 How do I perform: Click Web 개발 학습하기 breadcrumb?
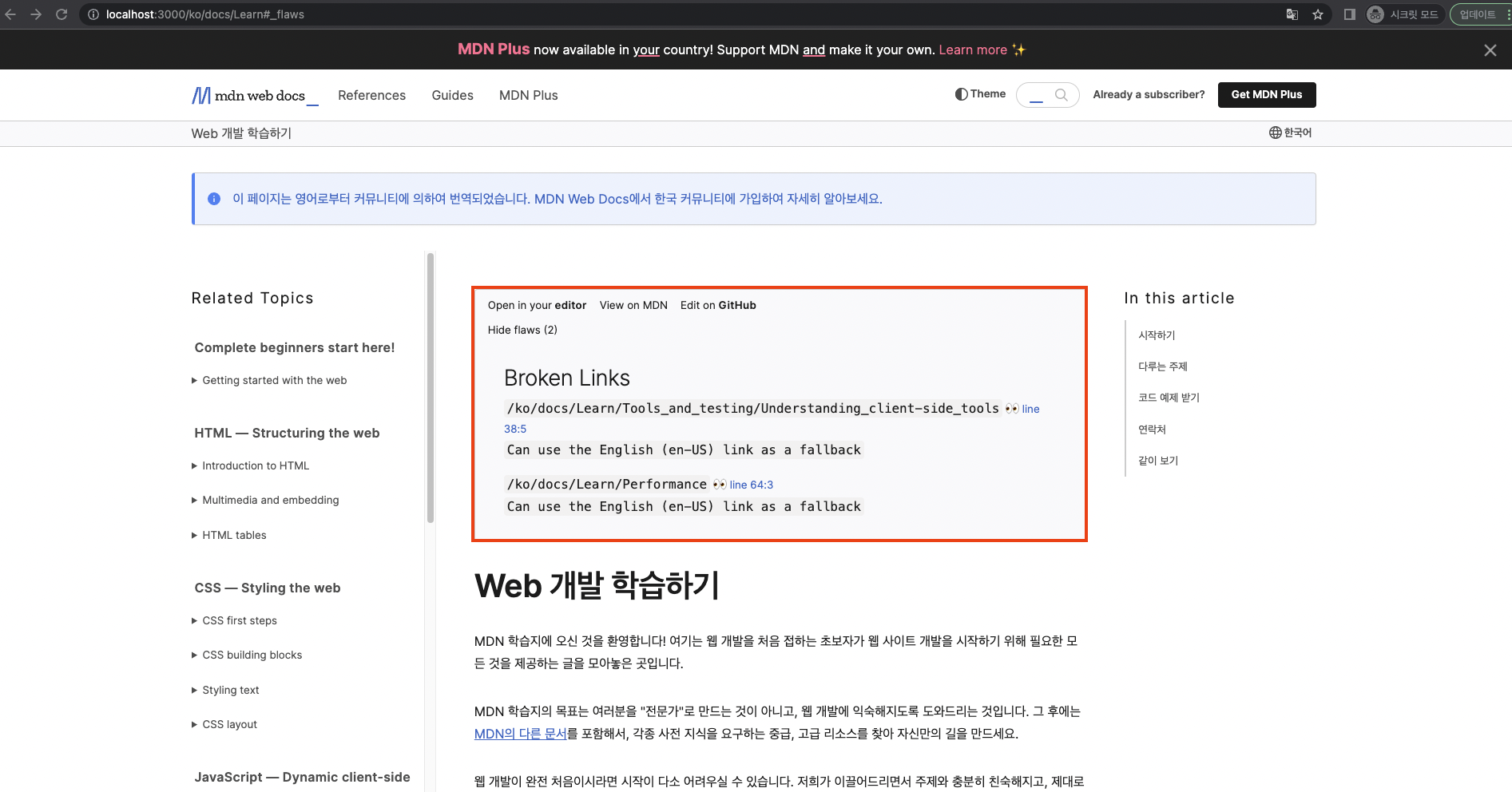241,133
